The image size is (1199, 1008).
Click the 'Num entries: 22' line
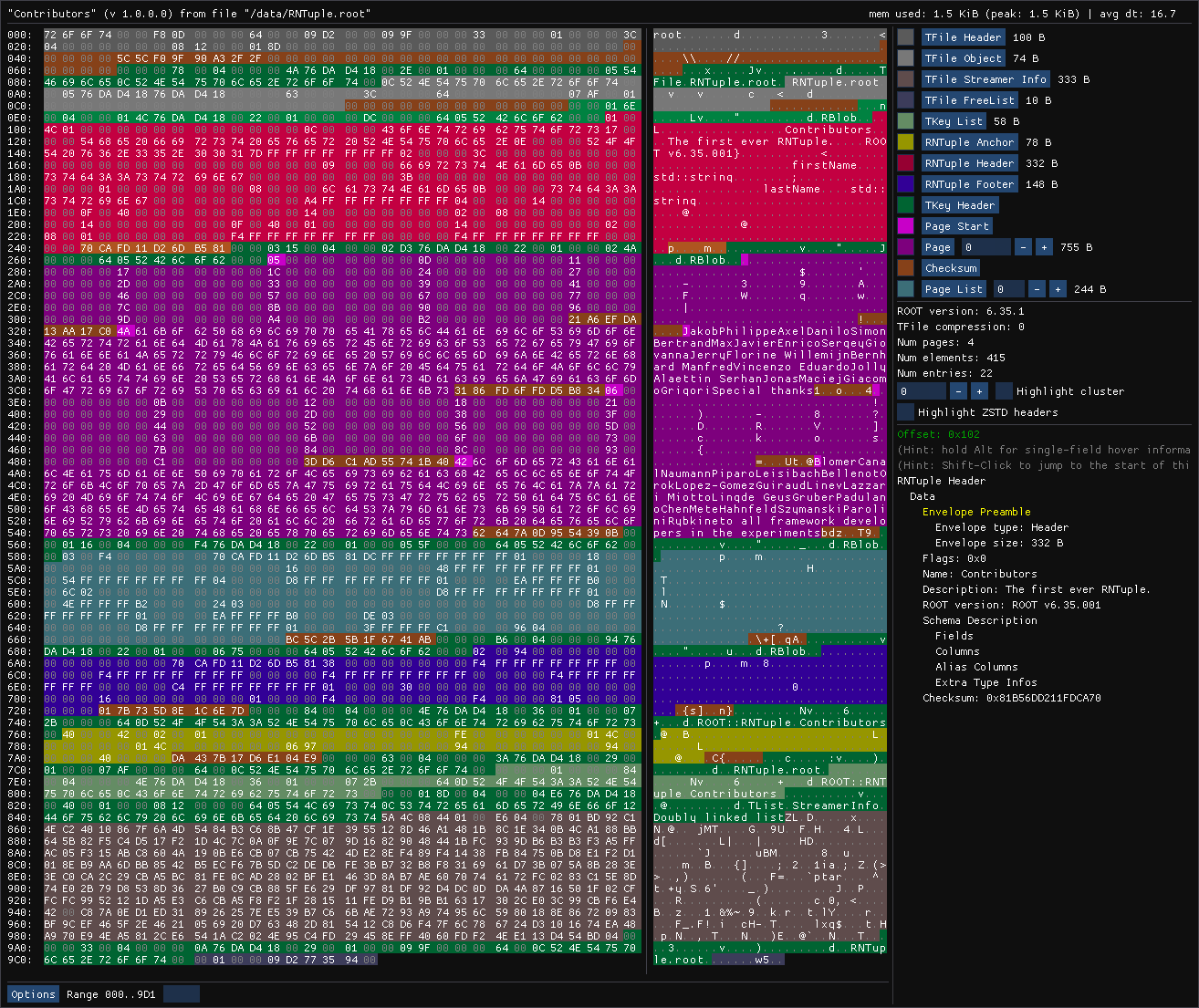point(944,373)
